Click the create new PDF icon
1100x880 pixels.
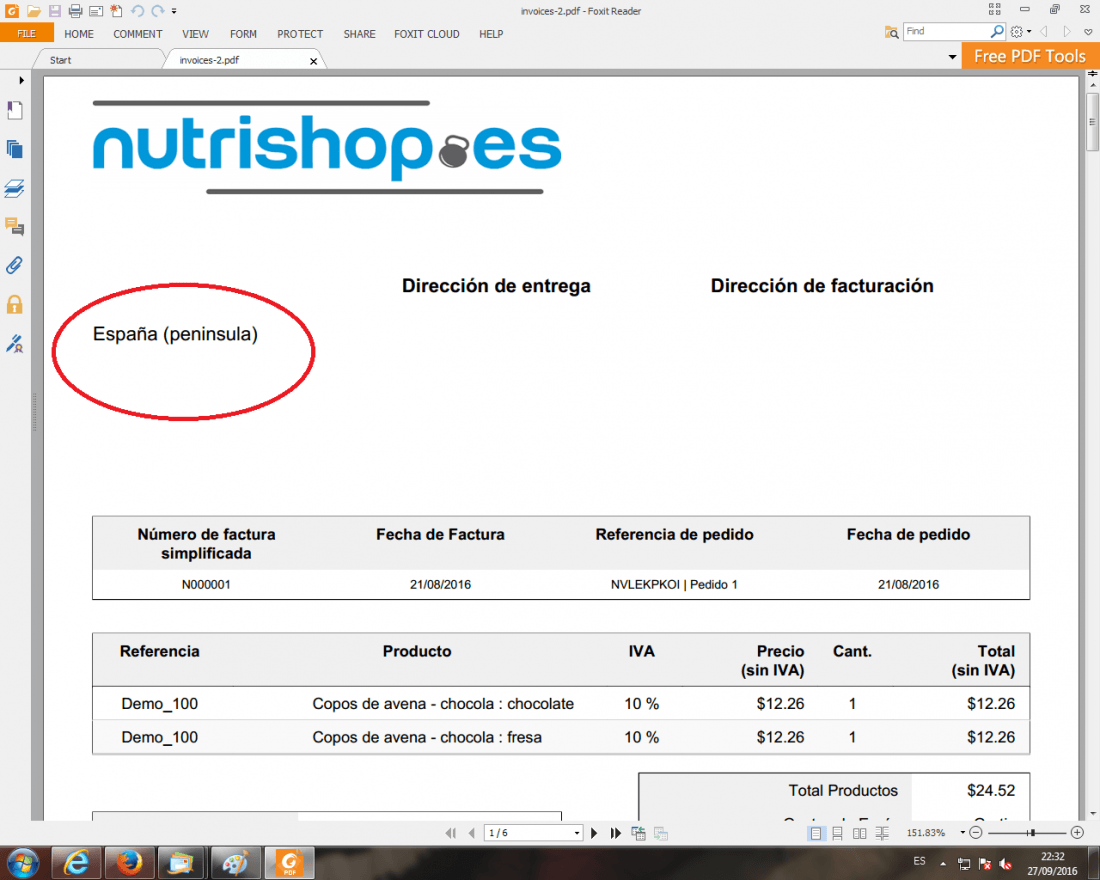point(116,11)
